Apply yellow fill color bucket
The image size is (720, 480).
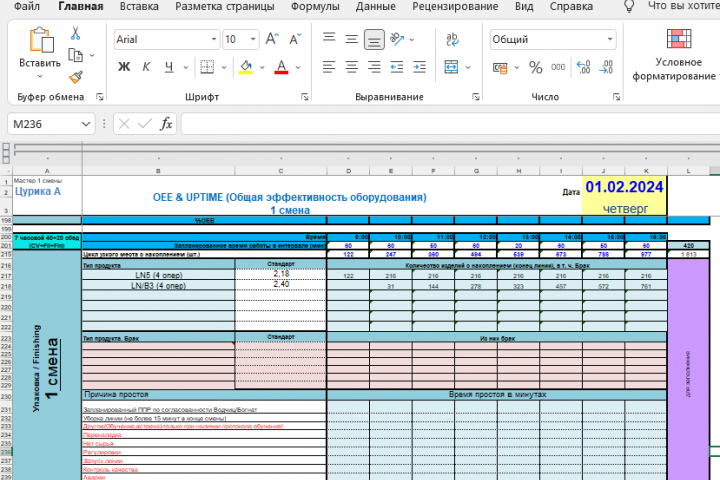tap(246, 67)
